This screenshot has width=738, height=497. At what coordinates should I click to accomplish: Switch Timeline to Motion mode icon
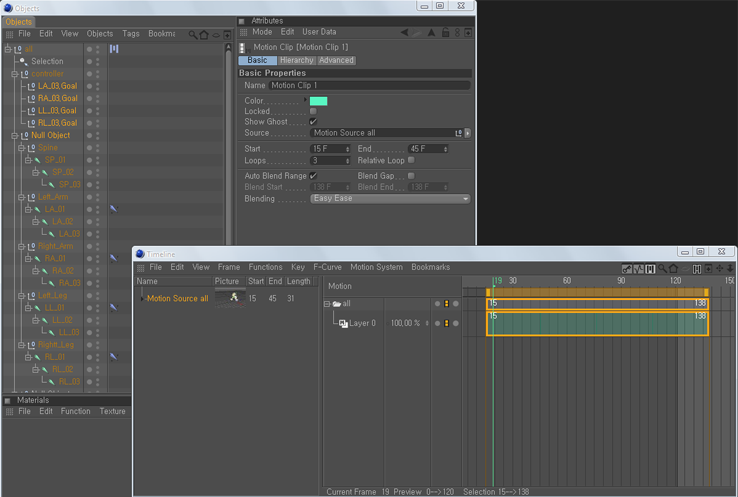(x=650, y=269)
